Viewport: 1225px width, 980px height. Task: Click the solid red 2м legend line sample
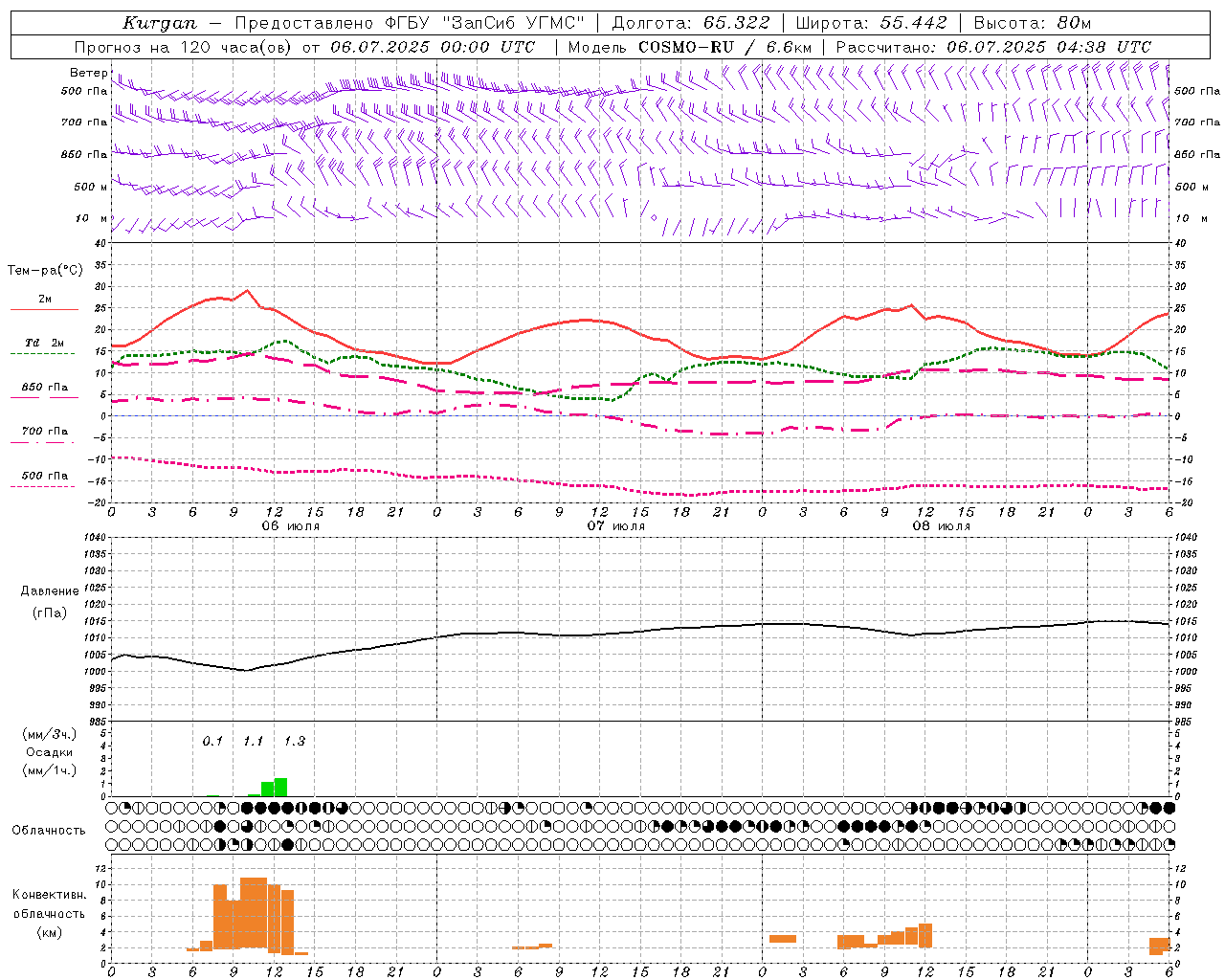pyautogui.click(x=44, y=310)
